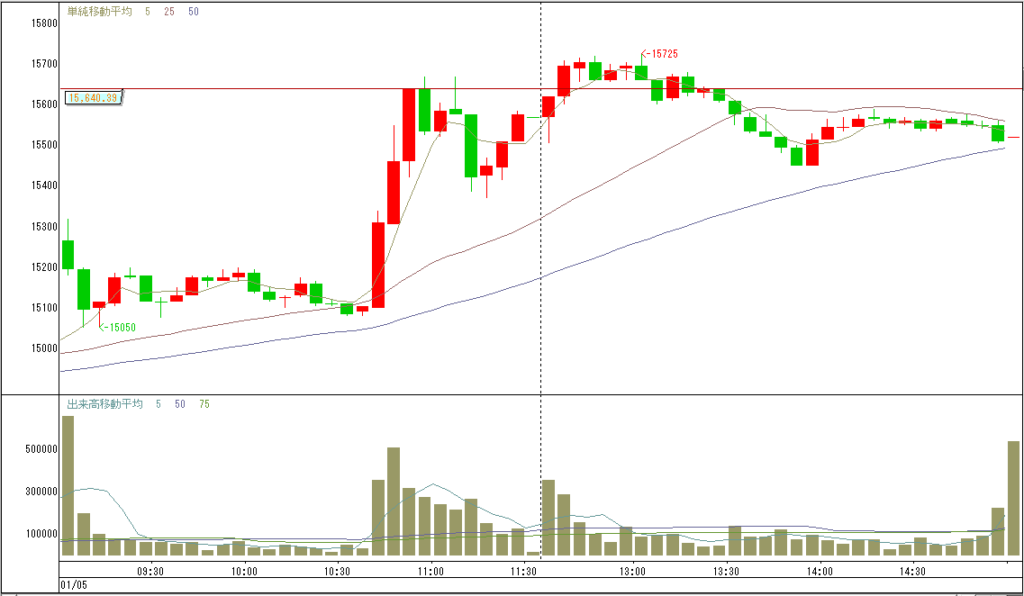Click the 15400 price axis label
The height and width of the screenshot is (596, 1024).
click(44, 186)
